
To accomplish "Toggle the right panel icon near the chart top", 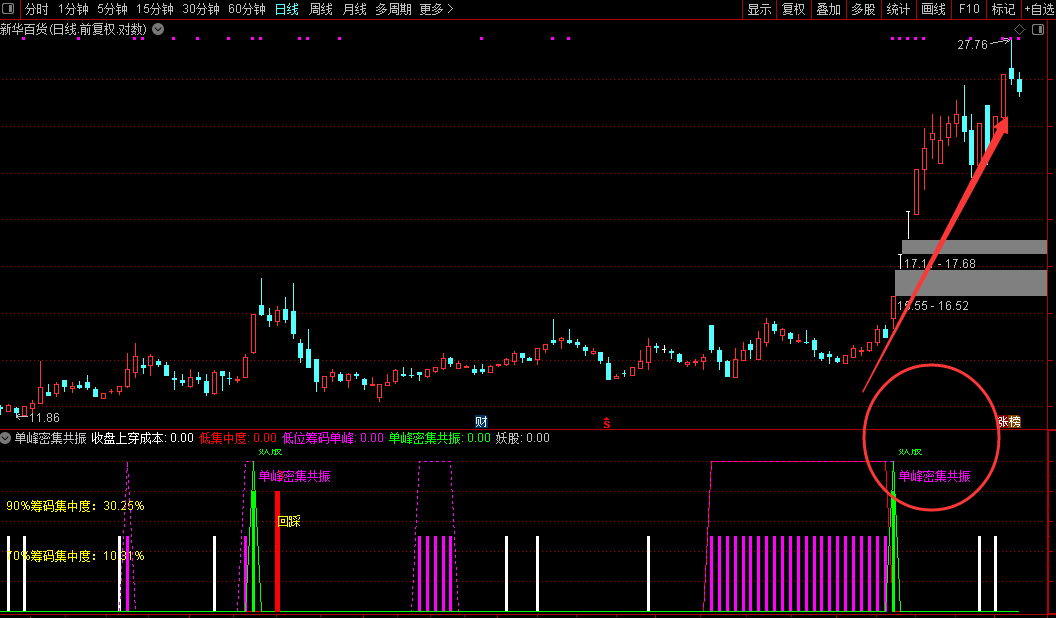I will coord(1038,30).
